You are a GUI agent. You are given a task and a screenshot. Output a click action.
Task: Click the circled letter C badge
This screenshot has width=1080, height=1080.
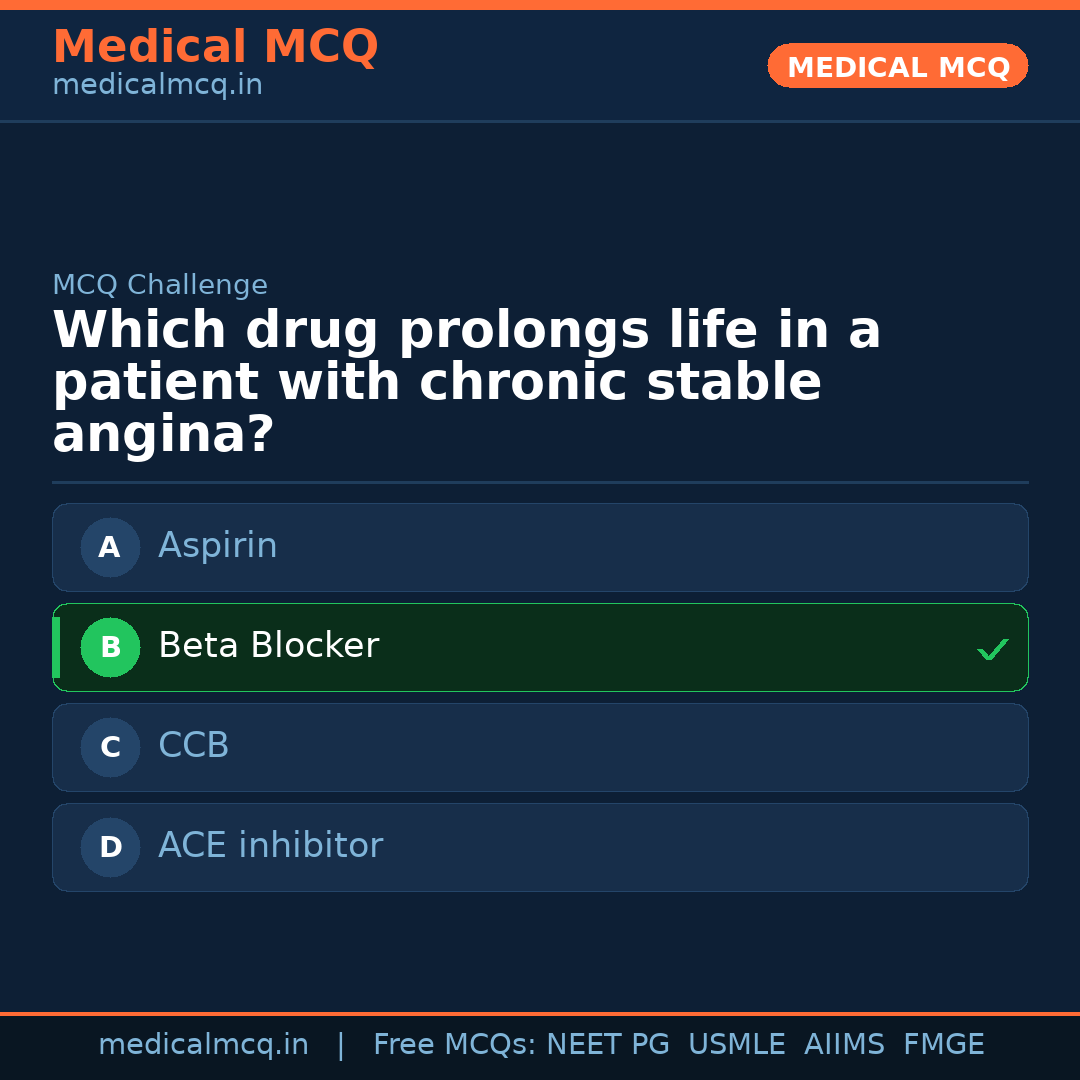(x=110, y=747)
